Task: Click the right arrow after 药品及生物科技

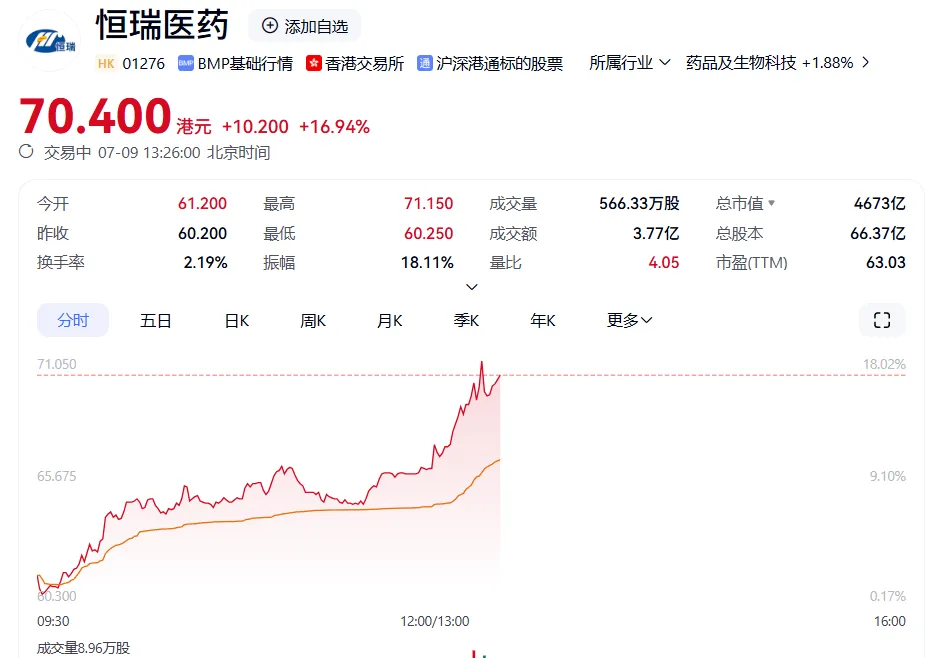Action: point(865,62)
